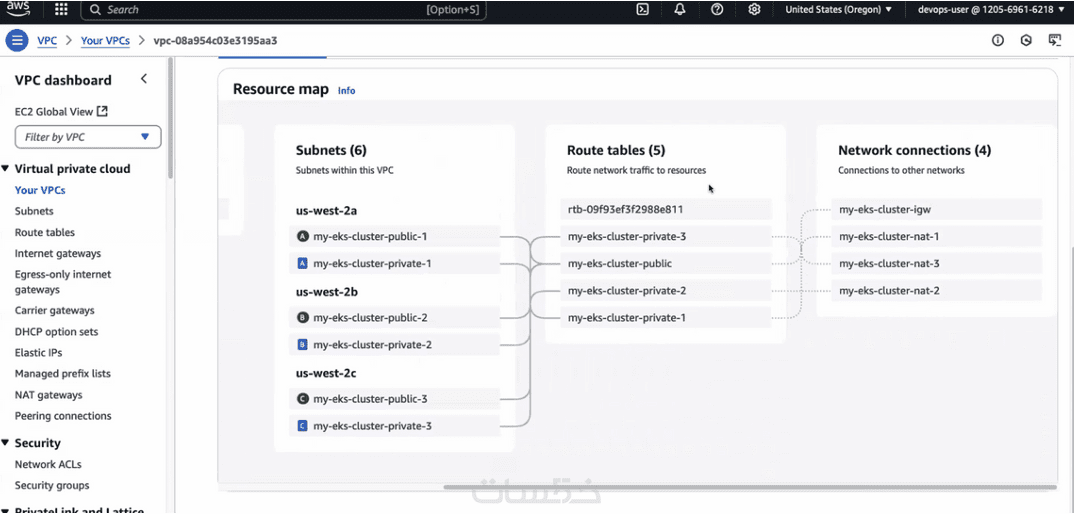
Task: Open the notifications bell
Action: [x=680, y=10]
